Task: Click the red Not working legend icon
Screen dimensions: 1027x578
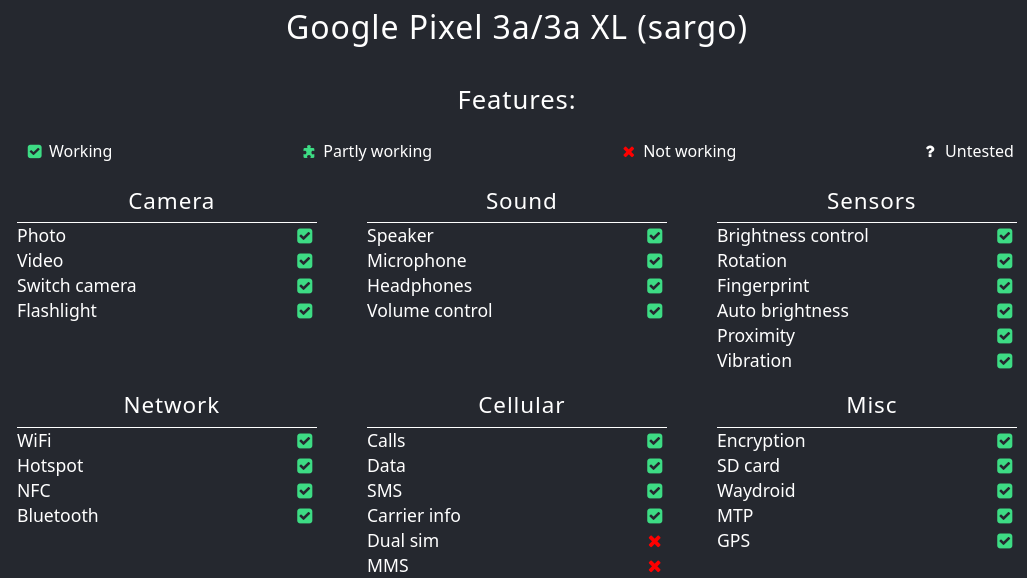Action: [x=629, y=152]
